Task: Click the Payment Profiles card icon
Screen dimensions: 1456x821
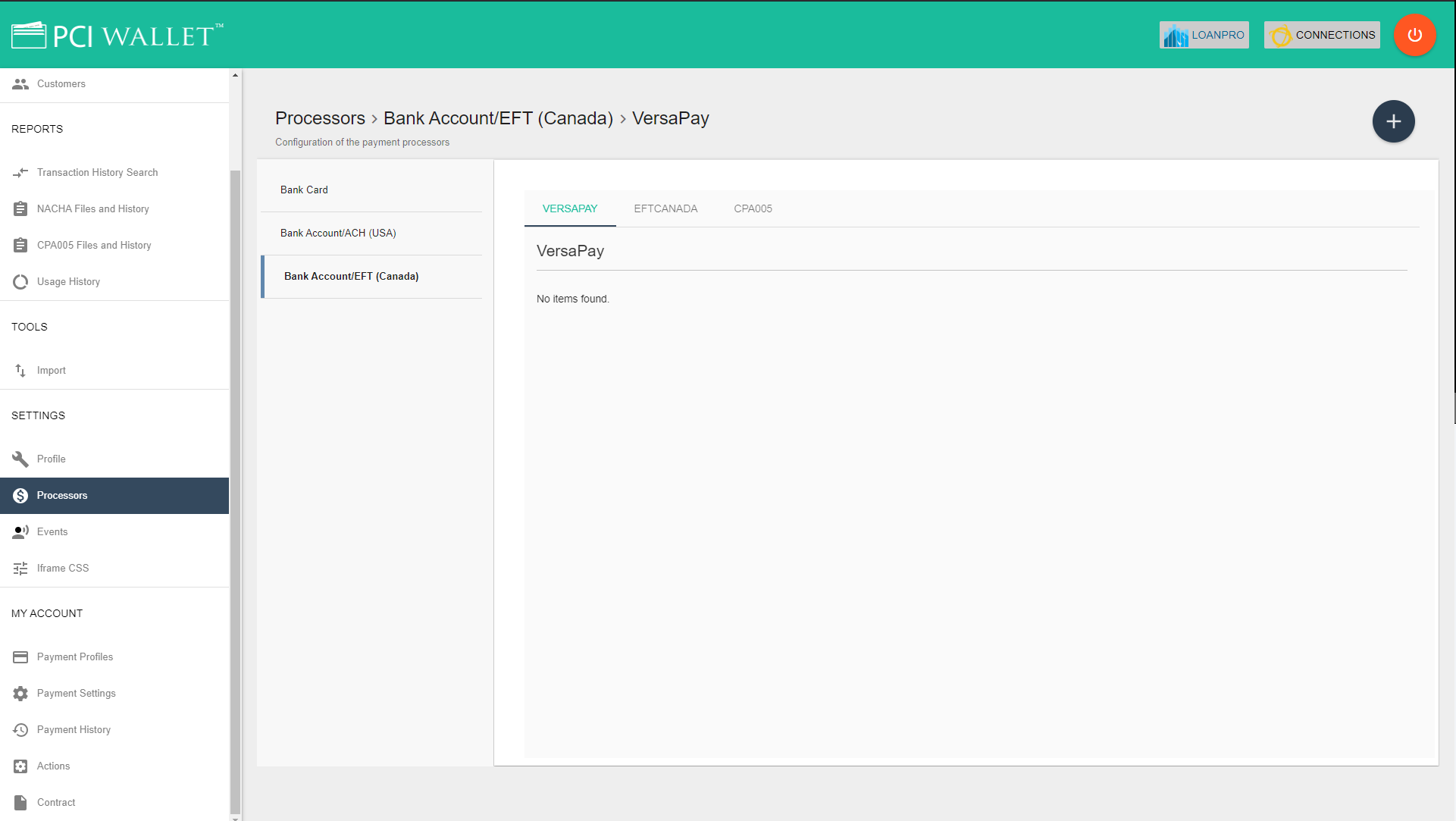Action: (x=20, y=657)
